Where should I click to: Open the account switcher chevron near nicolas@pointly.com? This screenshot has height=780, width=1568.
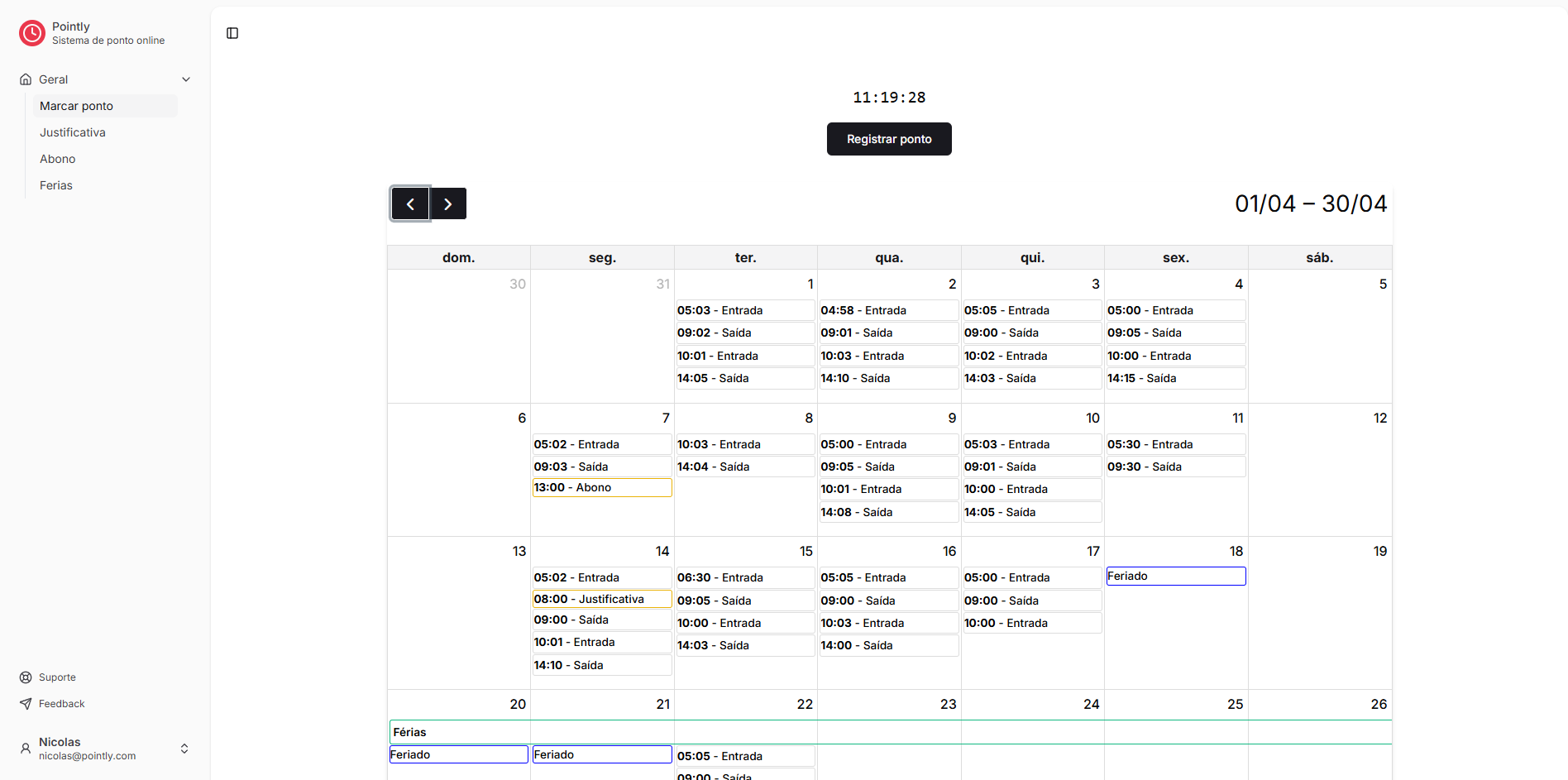tap(184, 748)
